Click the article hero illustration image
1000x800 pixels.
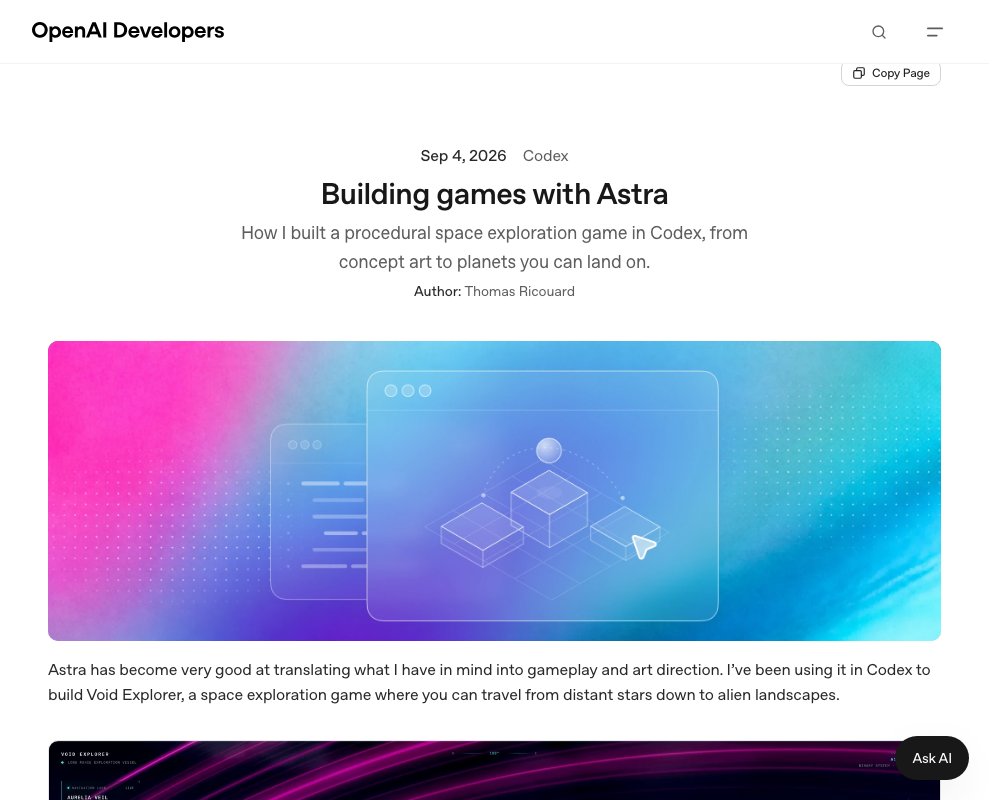point(494,491)
